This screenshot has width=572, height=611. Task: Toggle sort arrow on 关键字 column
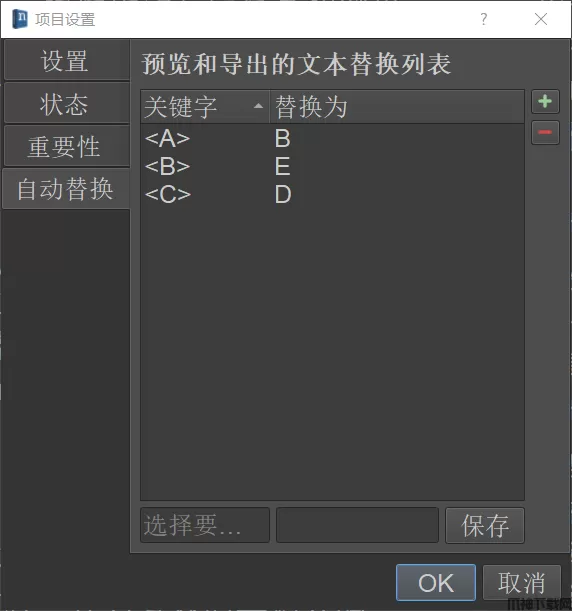click(258, 106)
